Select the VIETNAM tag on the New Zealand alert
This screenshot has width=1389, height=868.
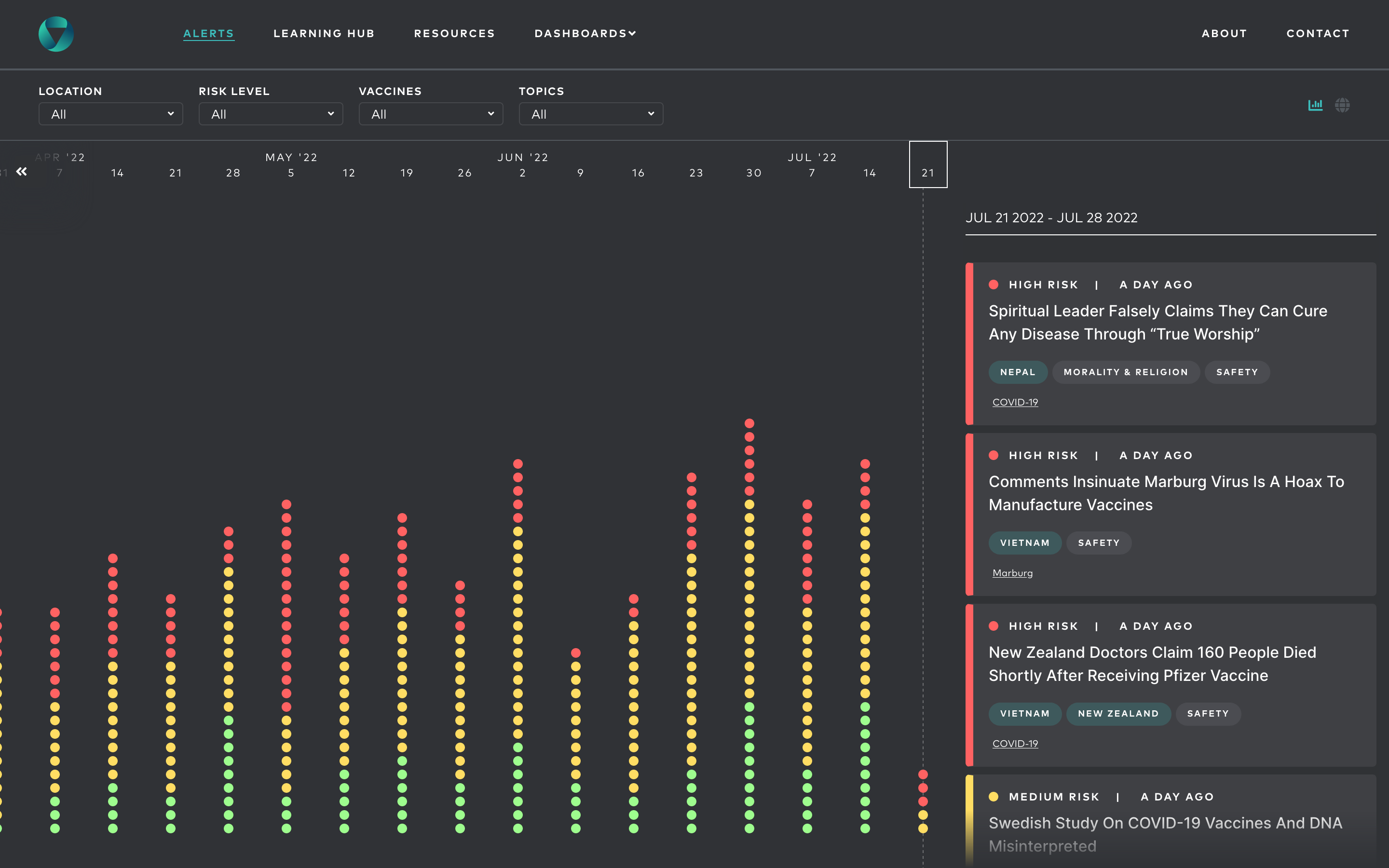[1025, 714]
